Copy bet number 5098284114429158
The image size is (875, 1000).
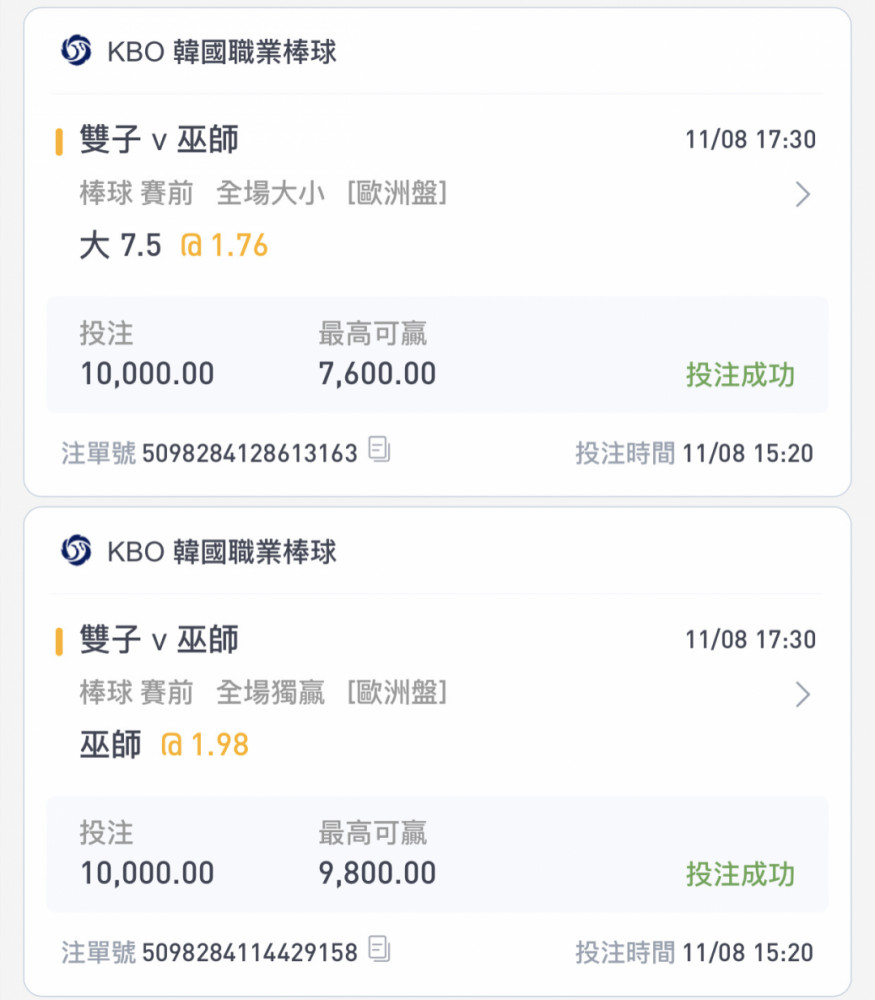(379, 949)
